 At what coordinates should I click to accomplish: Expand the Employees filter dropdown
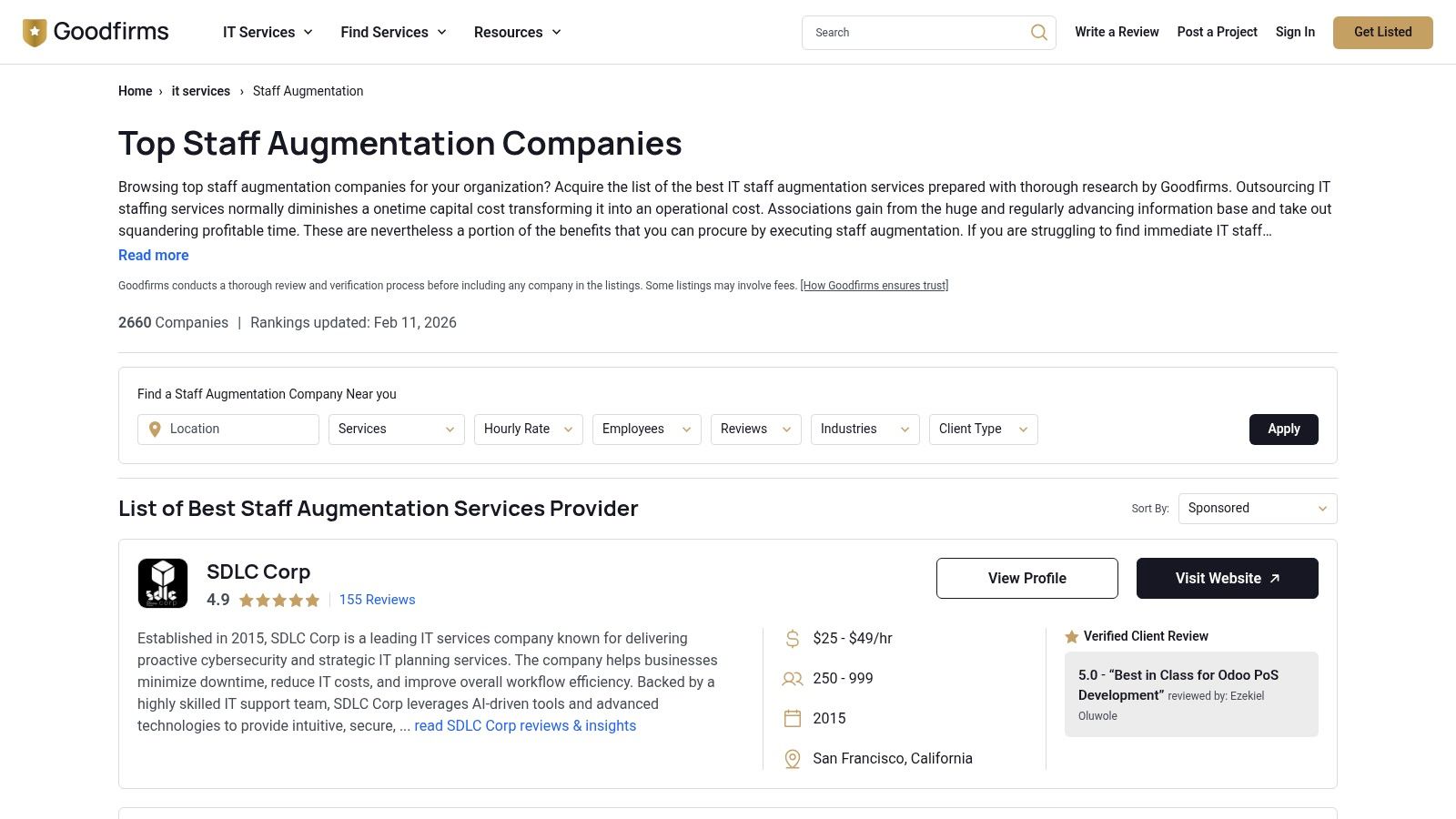[x=646, y=430]
